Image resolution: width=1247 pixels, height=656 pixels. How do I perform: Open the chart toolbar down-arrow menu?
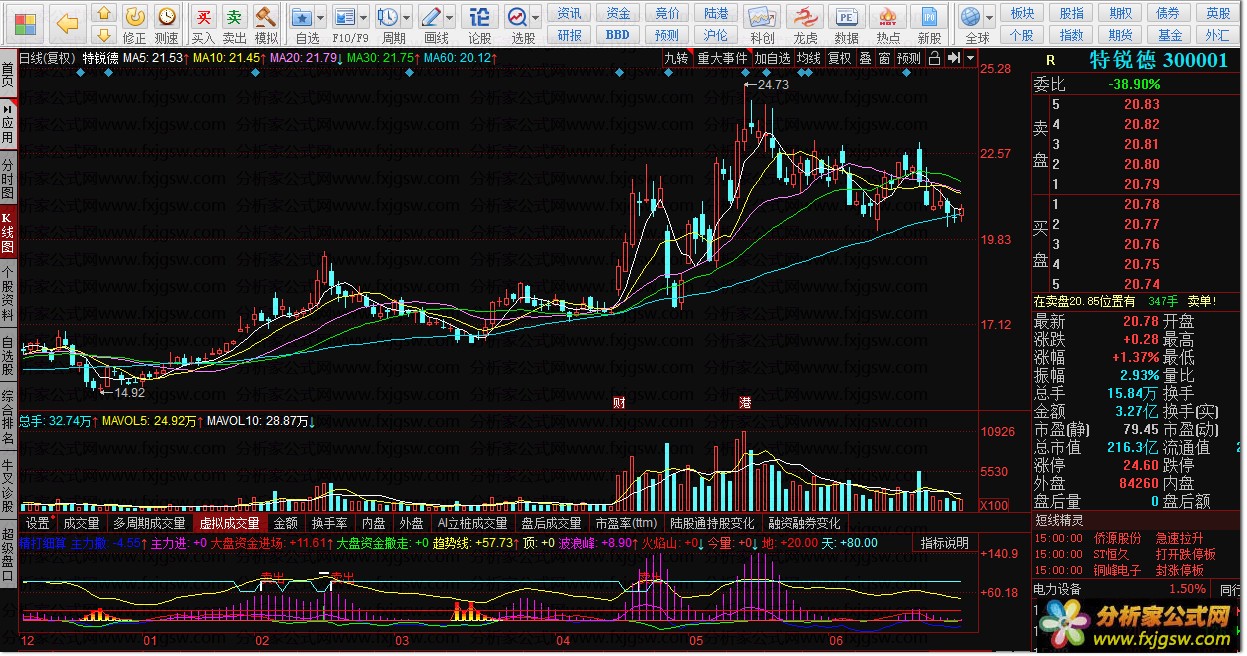click(970, 58)
